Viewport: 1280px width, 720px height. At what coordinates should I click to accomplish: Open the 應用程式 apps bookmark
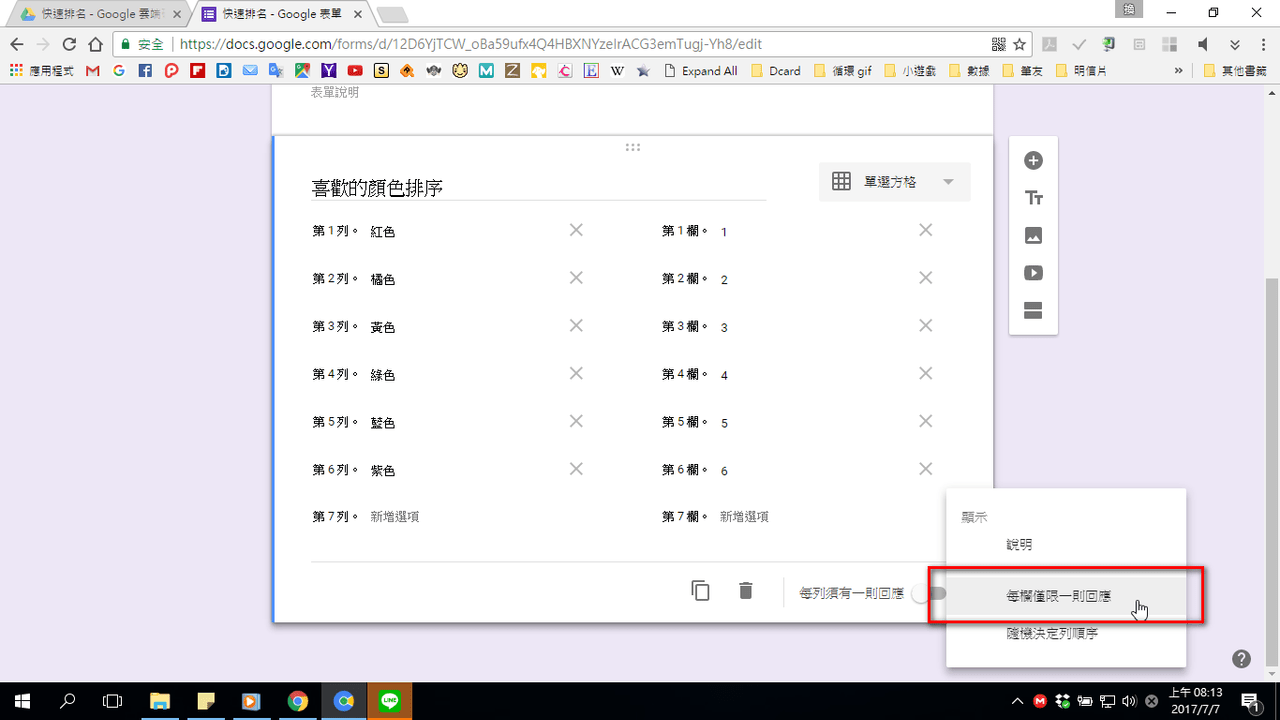41,71
